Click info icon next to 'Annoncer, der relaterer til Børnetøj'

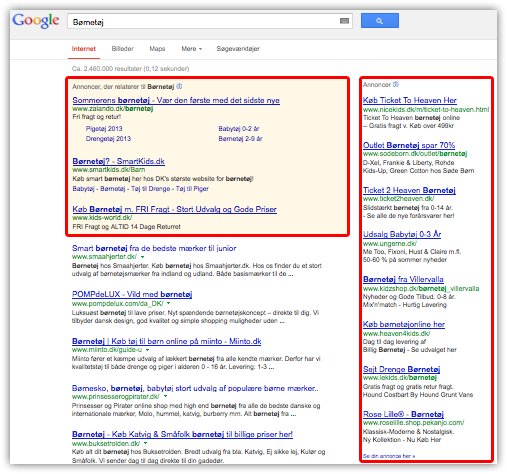pyautogui.click(x=179, y=86)
